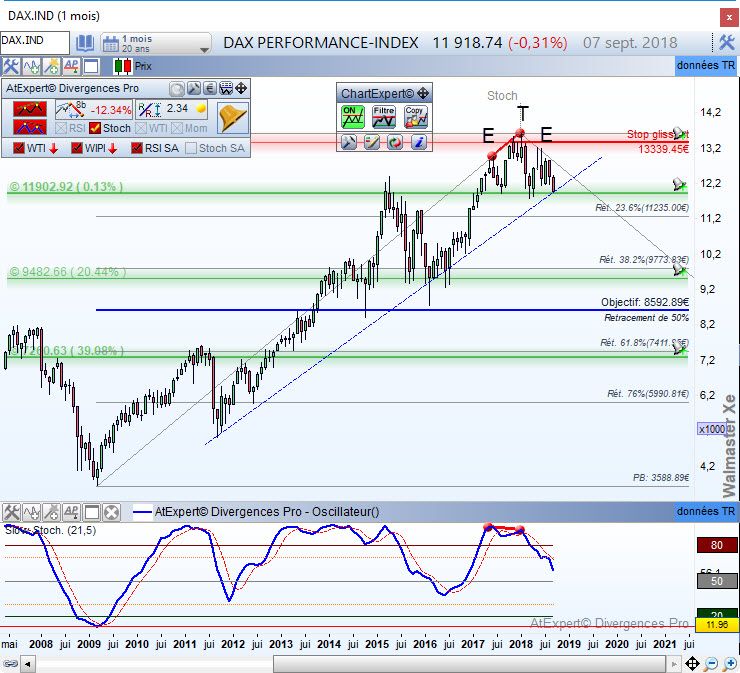Screen dimensions: 740x673
Task: Open the 1 mois timeframe dropdown
Action: (156, 43)
